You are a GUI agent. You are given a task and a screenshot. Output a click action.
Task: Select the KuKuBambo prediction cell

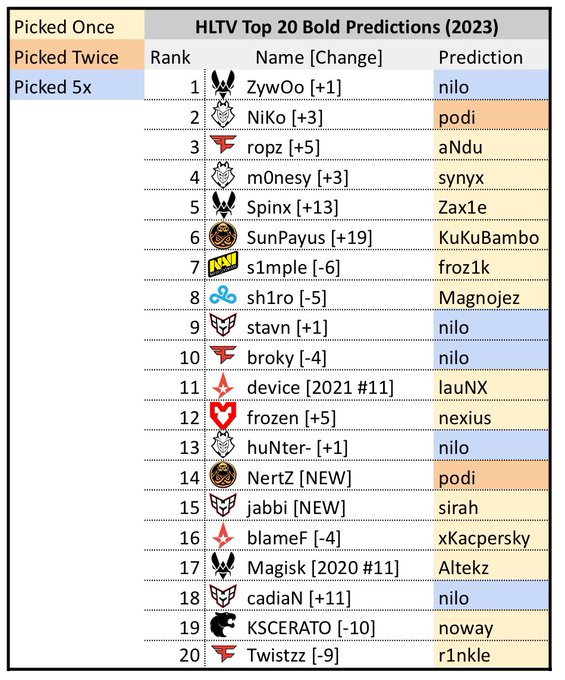(x=491, y=237)
